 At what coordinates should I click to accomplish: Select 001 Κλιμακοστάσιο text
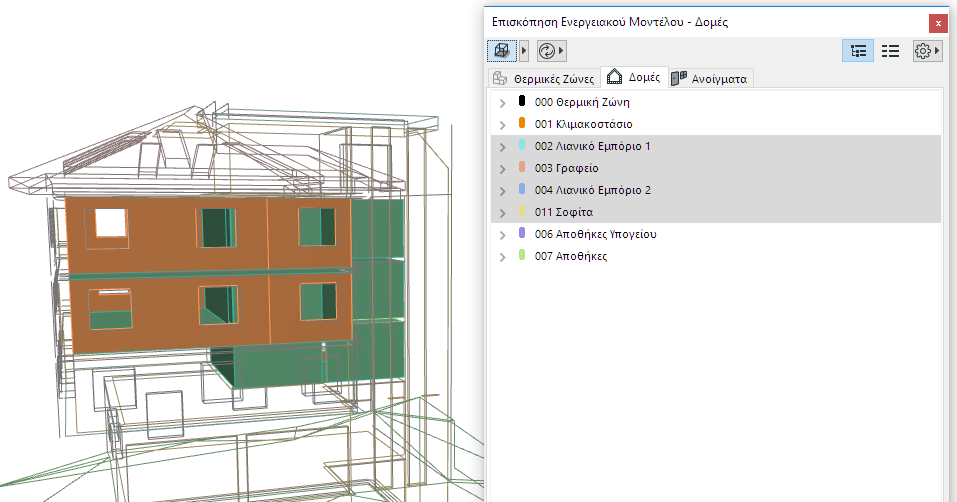point(583,124)
